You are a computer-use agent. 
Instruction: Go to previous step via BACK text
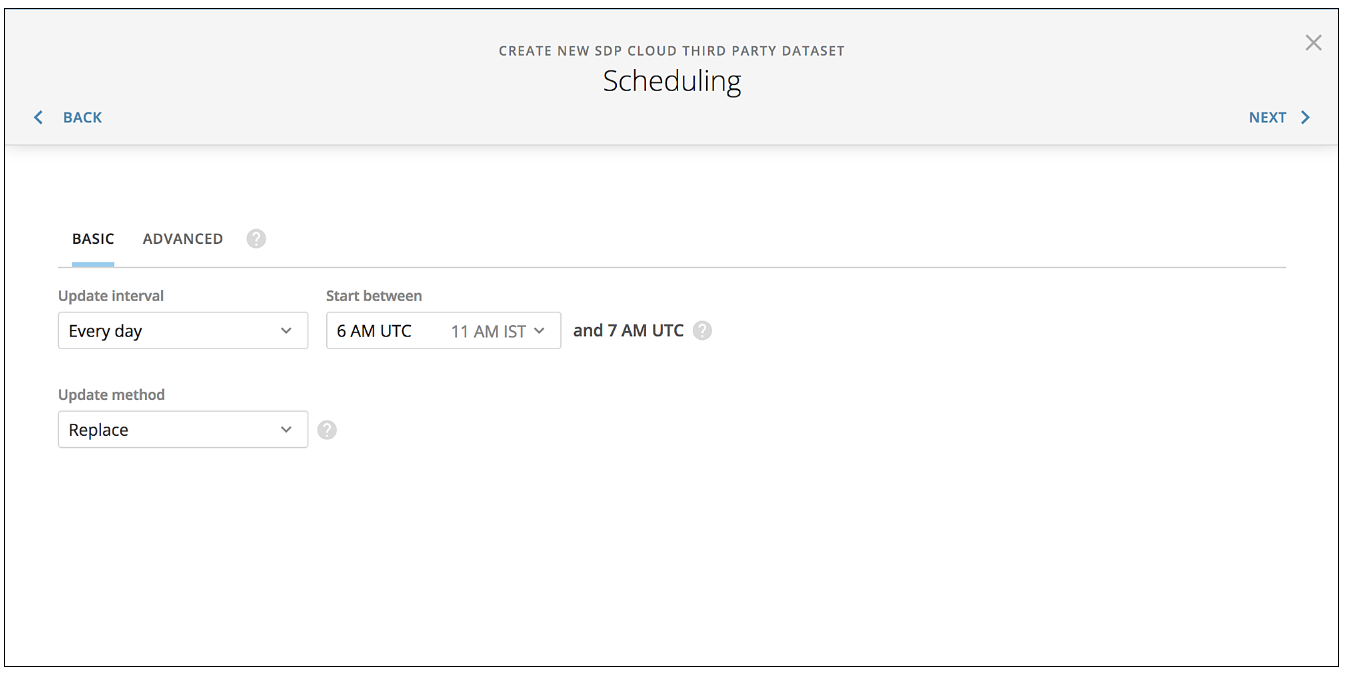tap(82, 118)
